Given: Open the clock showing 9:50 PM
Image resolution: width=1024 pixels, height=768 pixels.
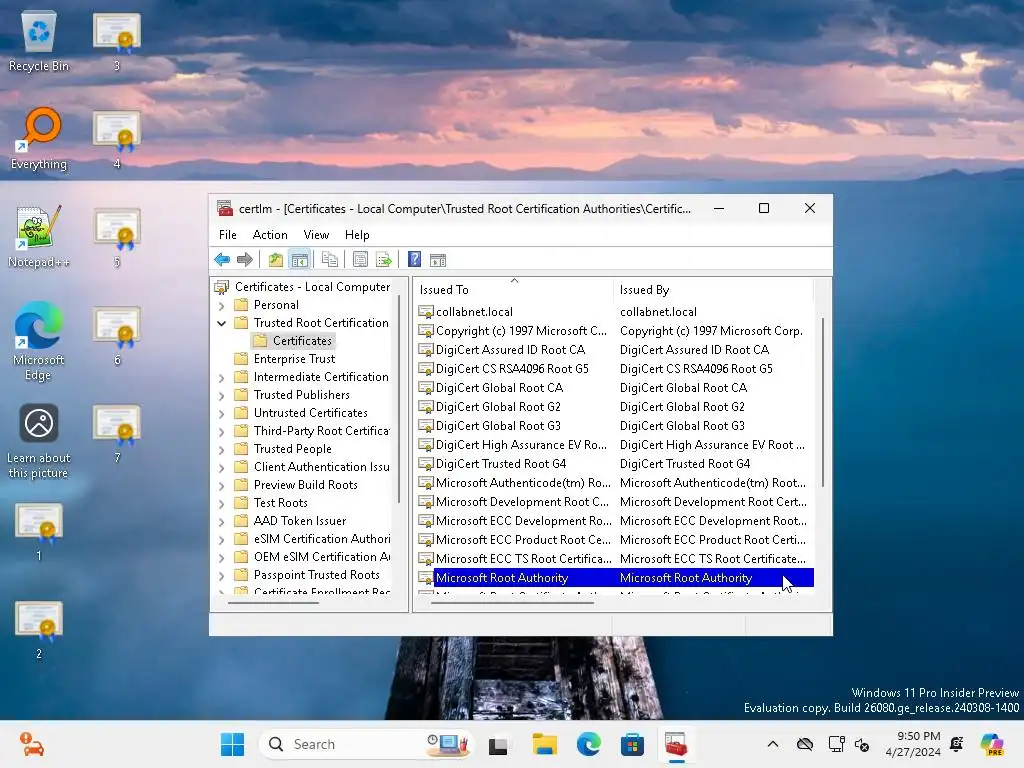Looking at the screenshot, I should 912,744.
